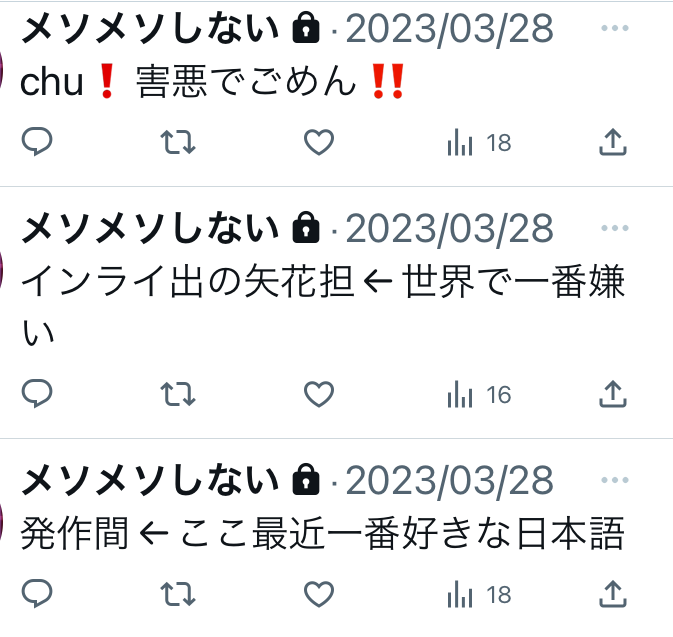This screenshot has width=673, height=637.
Task: Like the 'インライ出の矢花担' tweet
Action: pos(319,394)
